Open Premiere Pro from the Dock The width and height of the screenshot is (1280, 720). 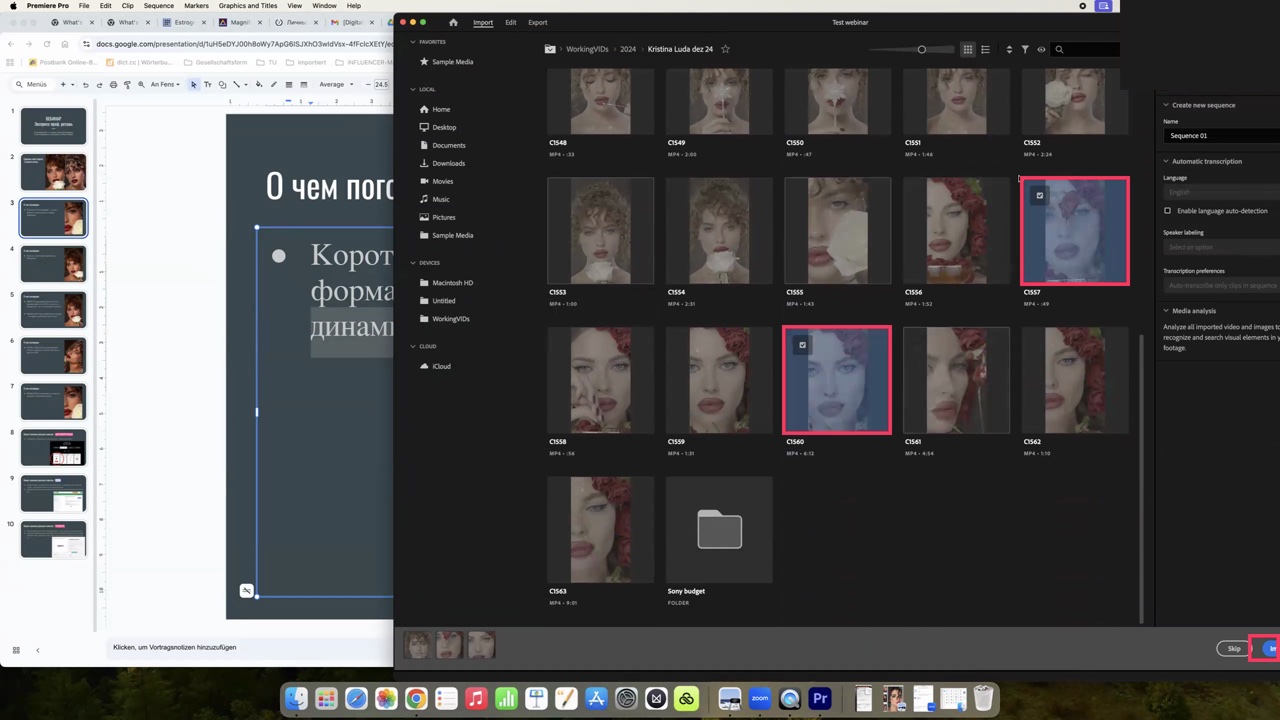point(820,698)
